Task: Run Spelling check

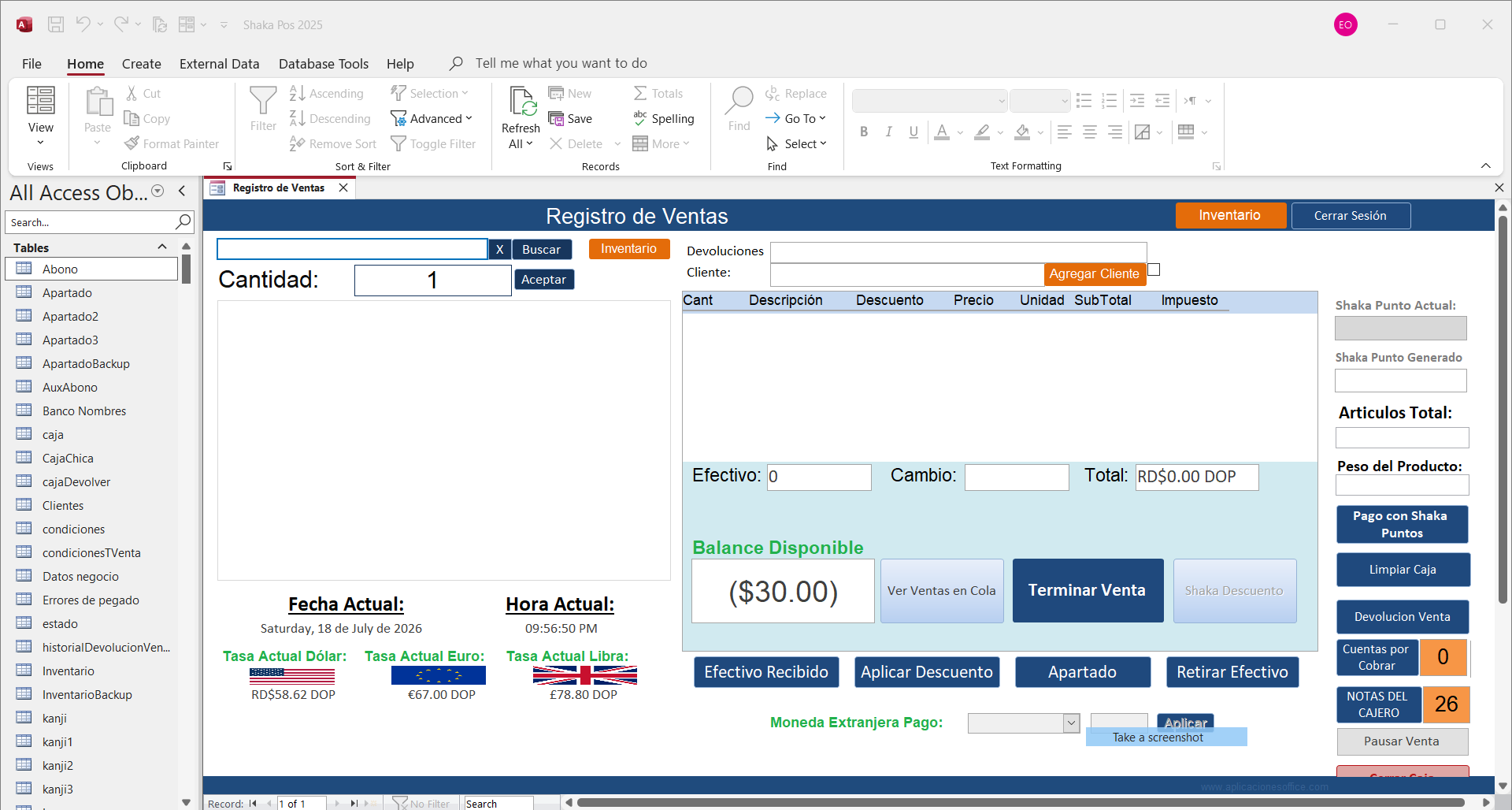Action: (664, 118)
